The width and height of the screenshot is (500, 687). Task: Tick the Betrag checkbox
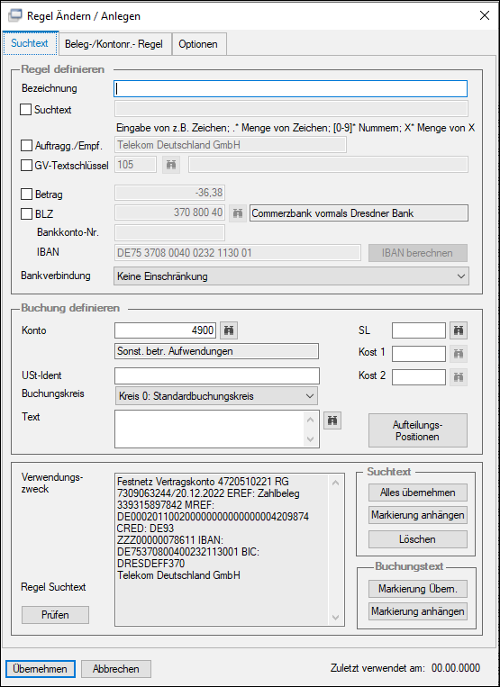tap(26, 194)
